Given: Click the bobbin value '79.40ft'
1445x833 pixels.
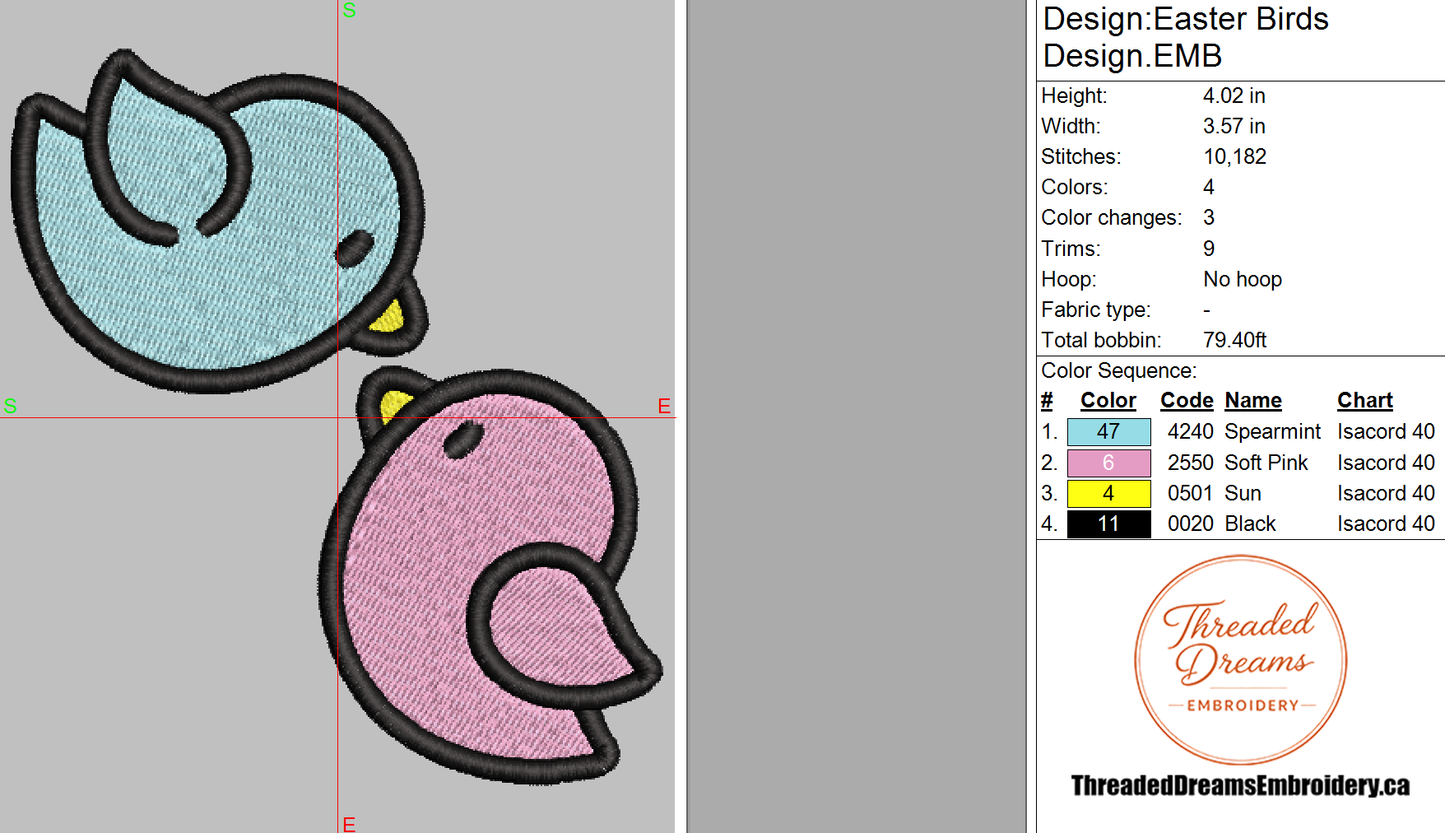Looking at the screenshot, I should (1235, 340).
